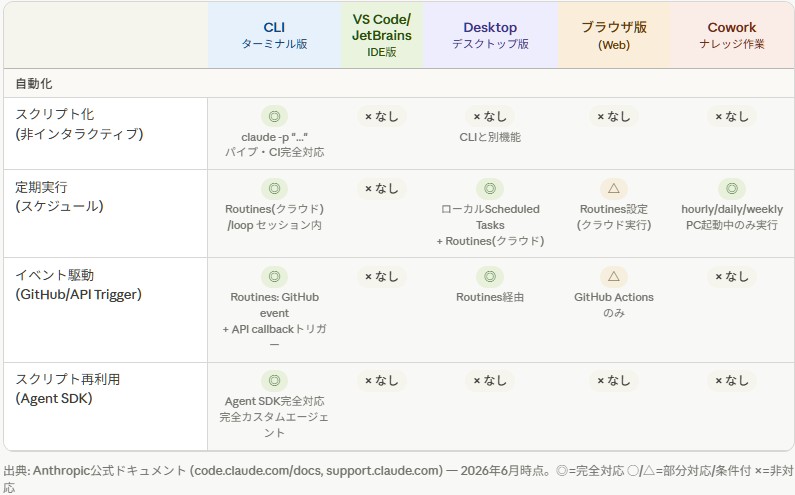Select × なし under VS Code in スクリプト化 row
This screenshot has height=495, width=795.
tap(381, 116)
